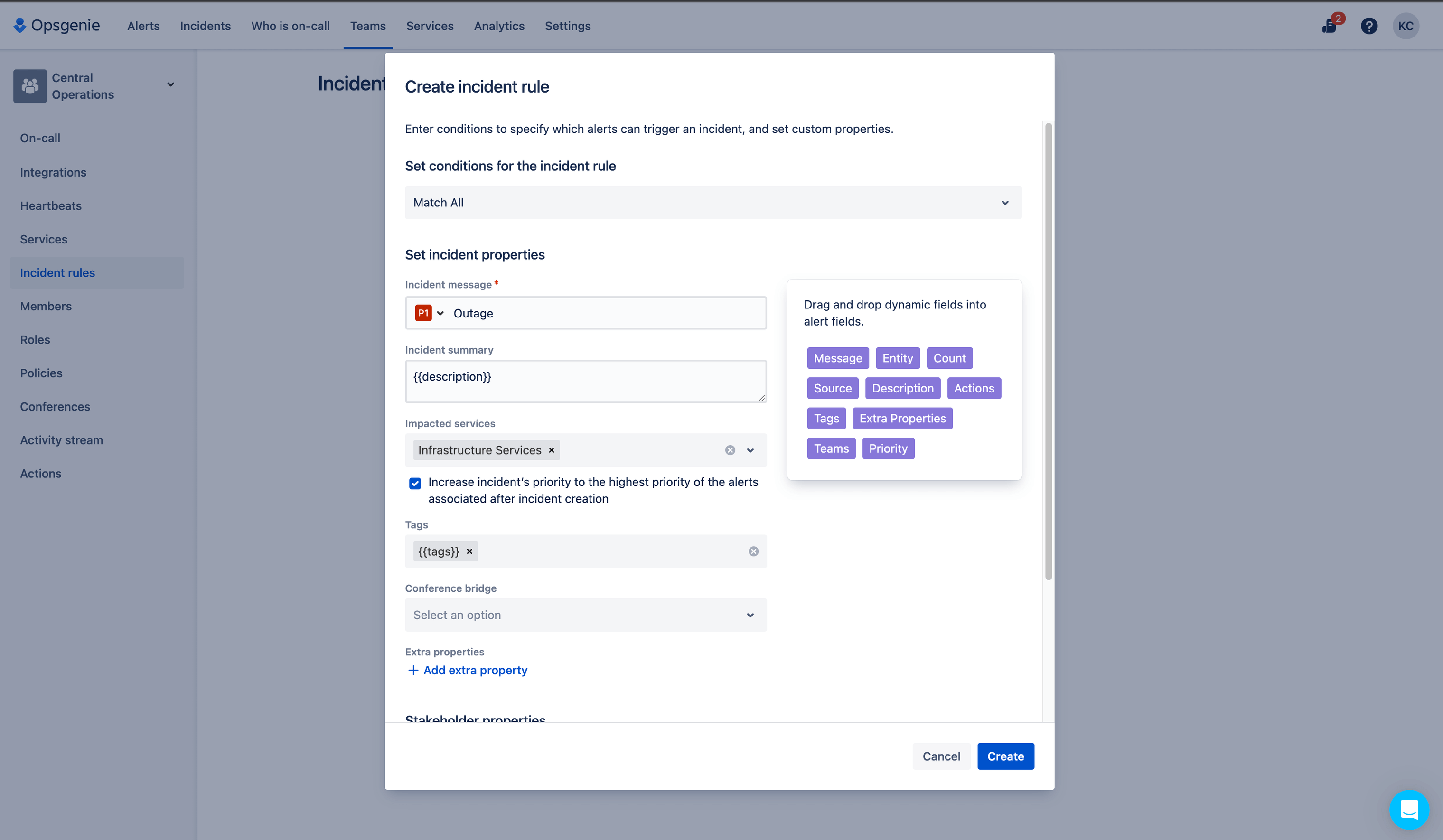Click the Alerts navigation icon
Image resolution: width=1443 pixels, height=840 pixels.
pos(143,25)
